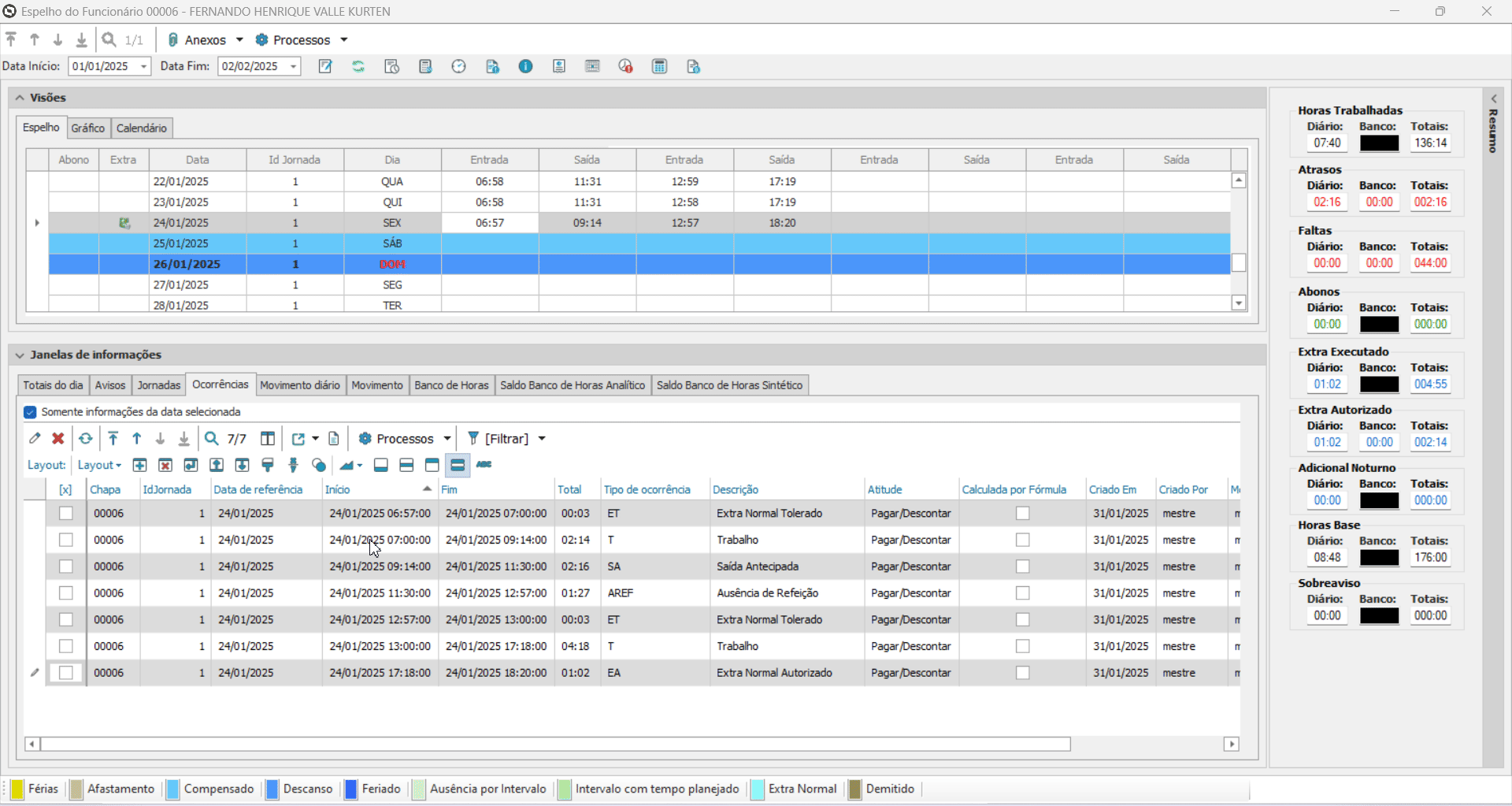Collapse the Janelas de informações section

(20, 355)
